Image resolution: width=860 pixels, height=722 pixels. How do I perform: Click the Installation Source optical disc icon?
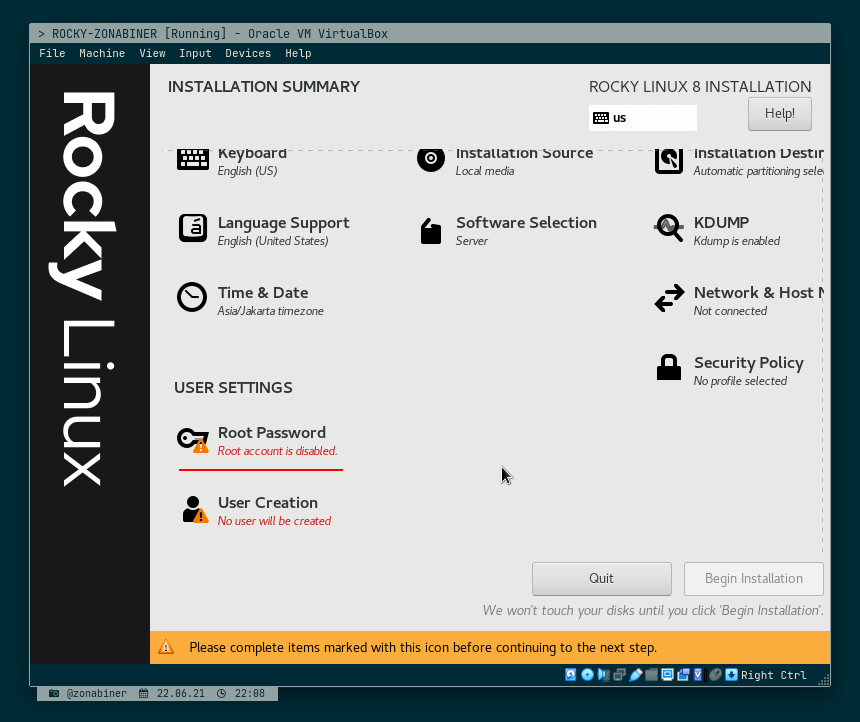click(x=430, y=158)
